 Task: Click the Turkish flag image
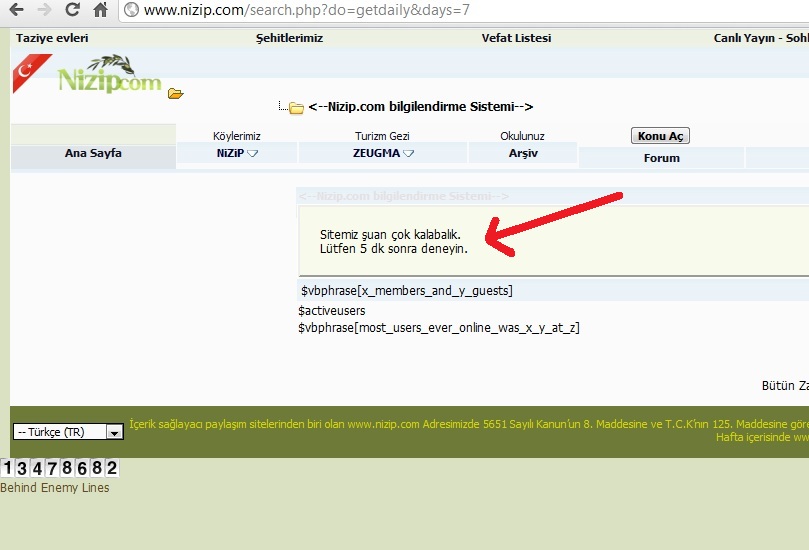(x=31, y=73)
